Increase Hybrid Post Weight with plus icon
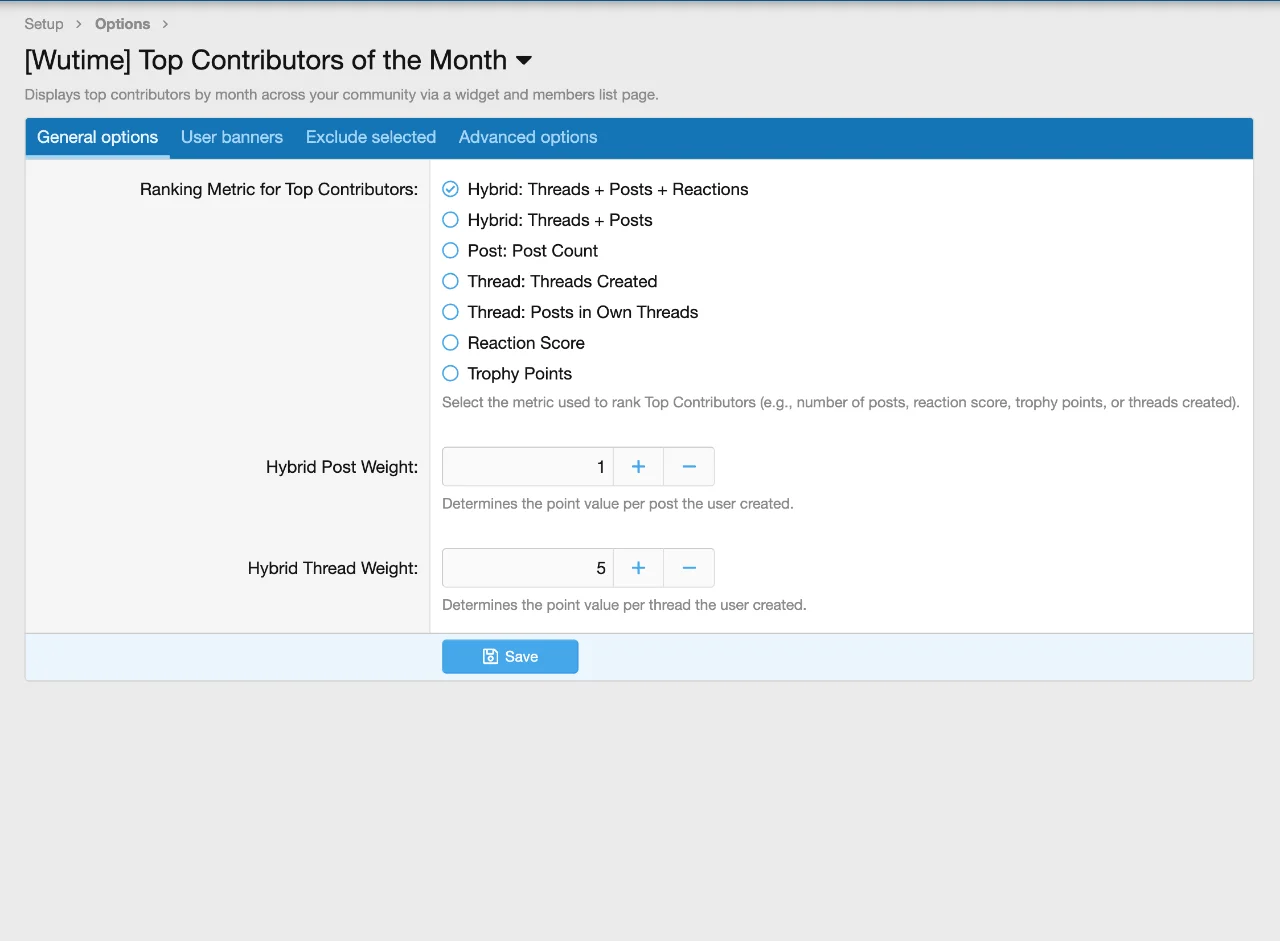1280x941 pixels. [638, 467]
